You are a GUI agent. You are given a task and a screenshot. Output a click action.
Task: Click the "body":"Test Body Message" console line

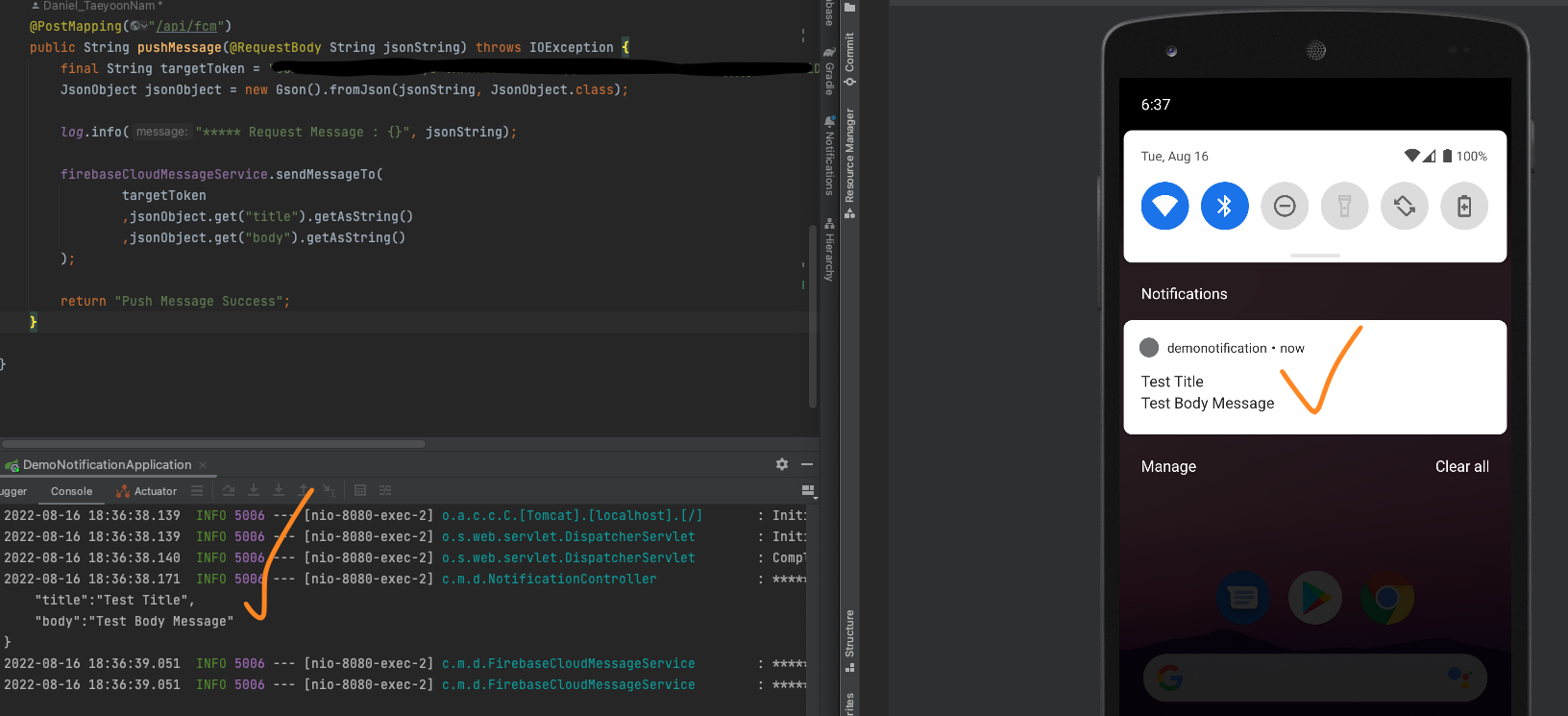click(x=135, y=621)
